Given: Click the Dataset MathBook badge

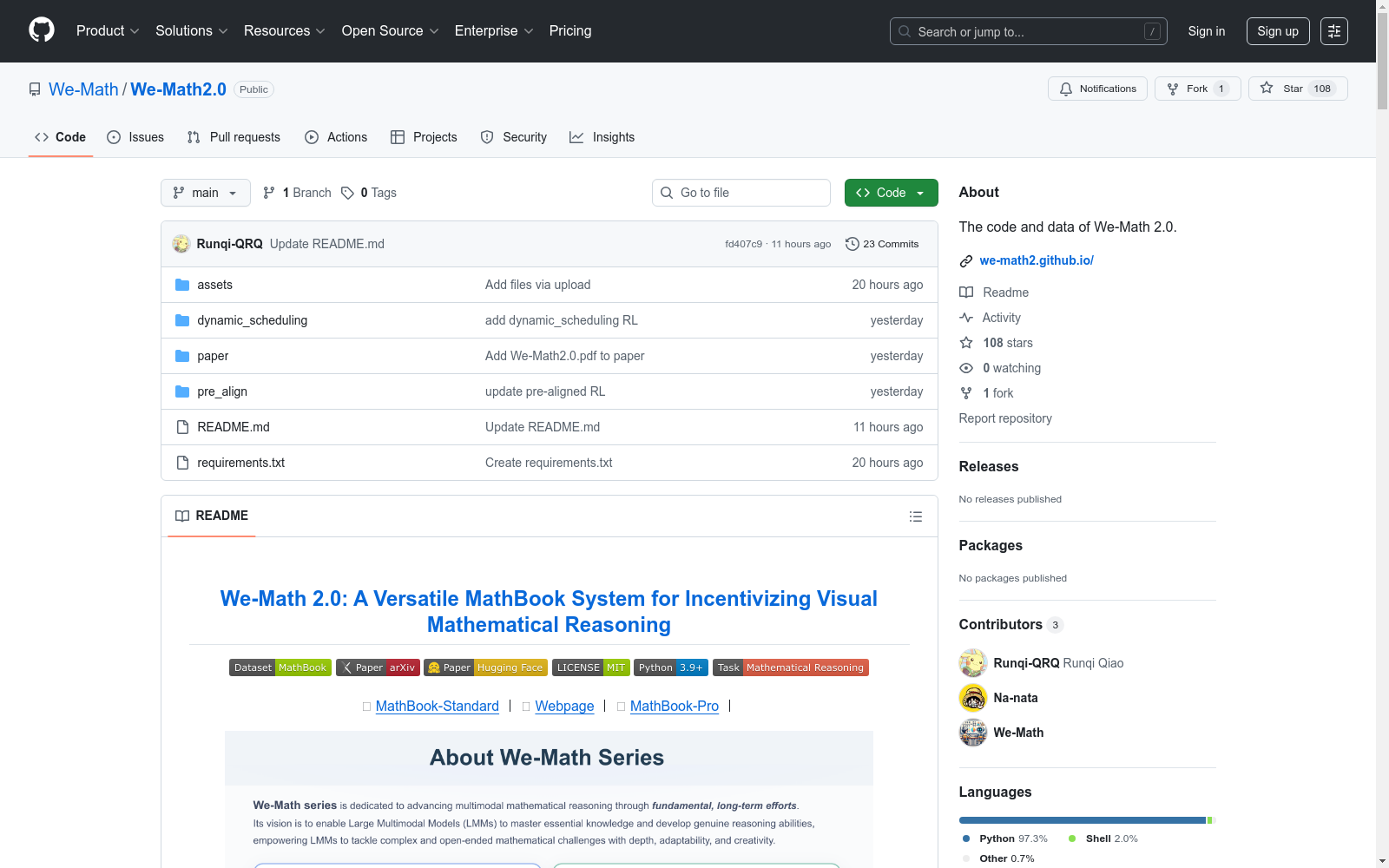Looking at the screenshot, I should pos(280,667).
